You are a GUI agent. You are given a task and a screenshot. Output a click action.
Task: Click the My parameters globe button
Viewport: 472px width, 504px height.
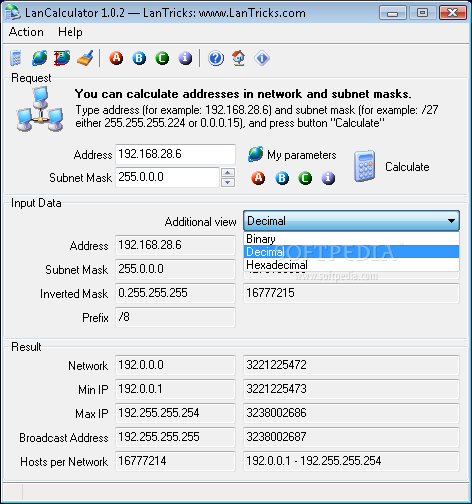(x=292, y=155)
